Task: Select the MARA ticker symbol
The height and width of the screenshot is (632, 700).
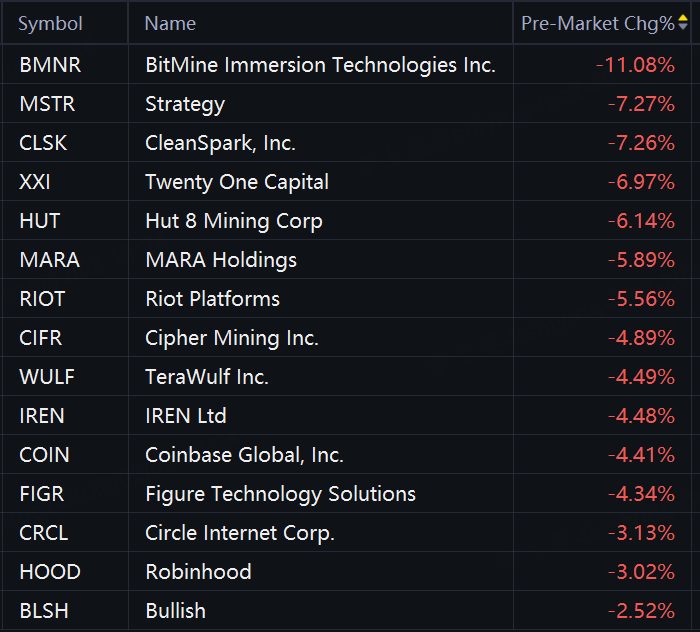Action: pos(49,260)
